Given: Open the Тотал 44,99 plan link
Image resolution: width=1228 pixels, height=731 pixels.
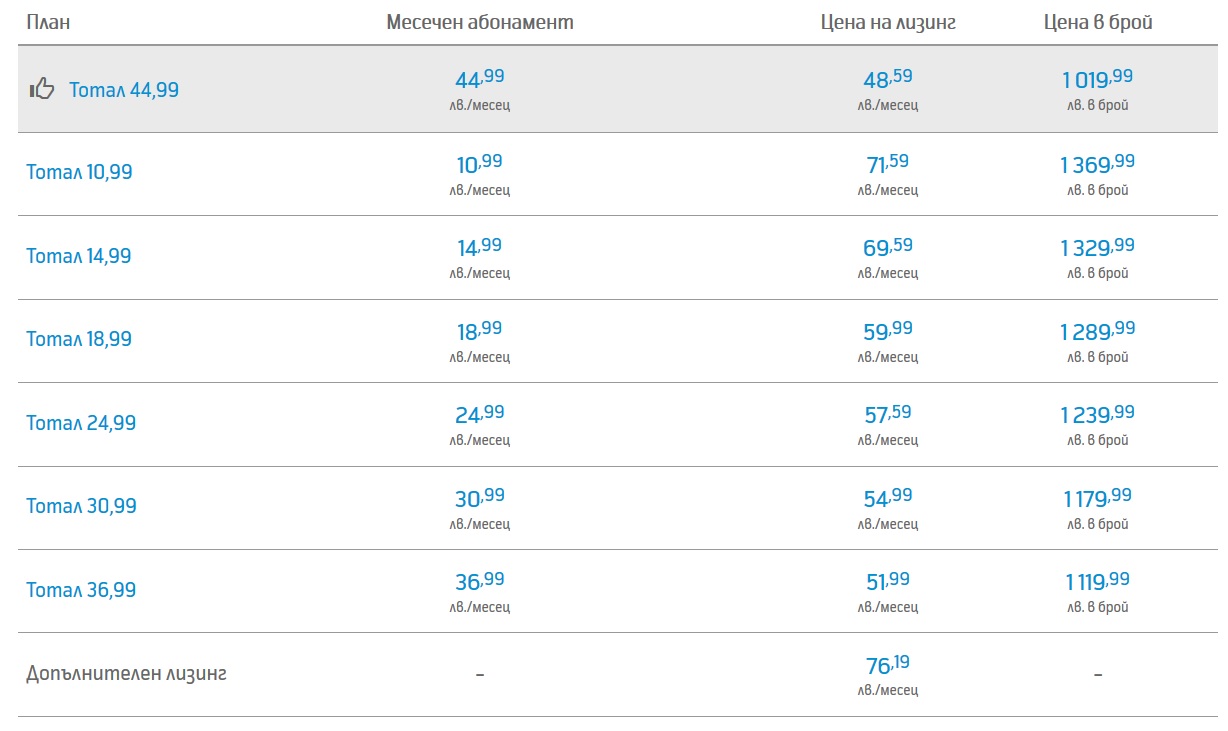Looking at the screenshot, I should pyautogui.click(x=124, y=90).
